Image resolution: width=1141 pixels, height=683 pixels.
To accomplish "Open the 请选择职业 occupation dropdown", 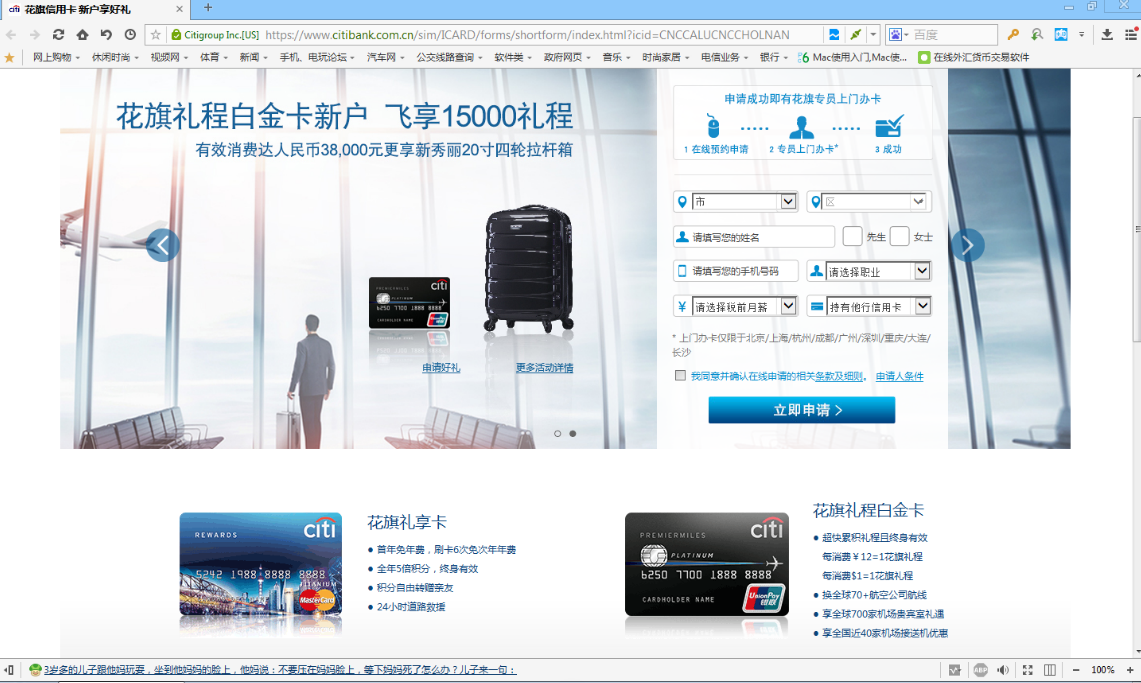I will 878,271.
